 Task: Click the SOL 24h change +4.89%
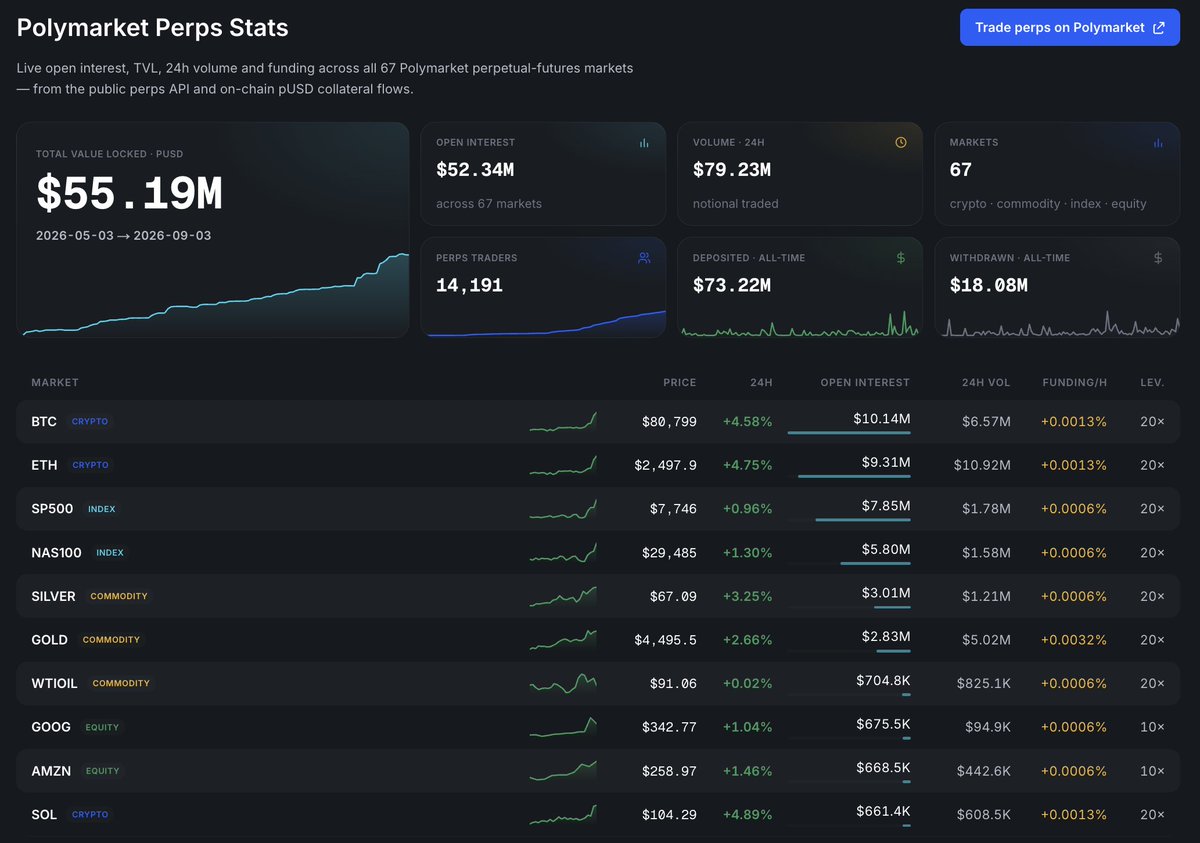point(748,815)
